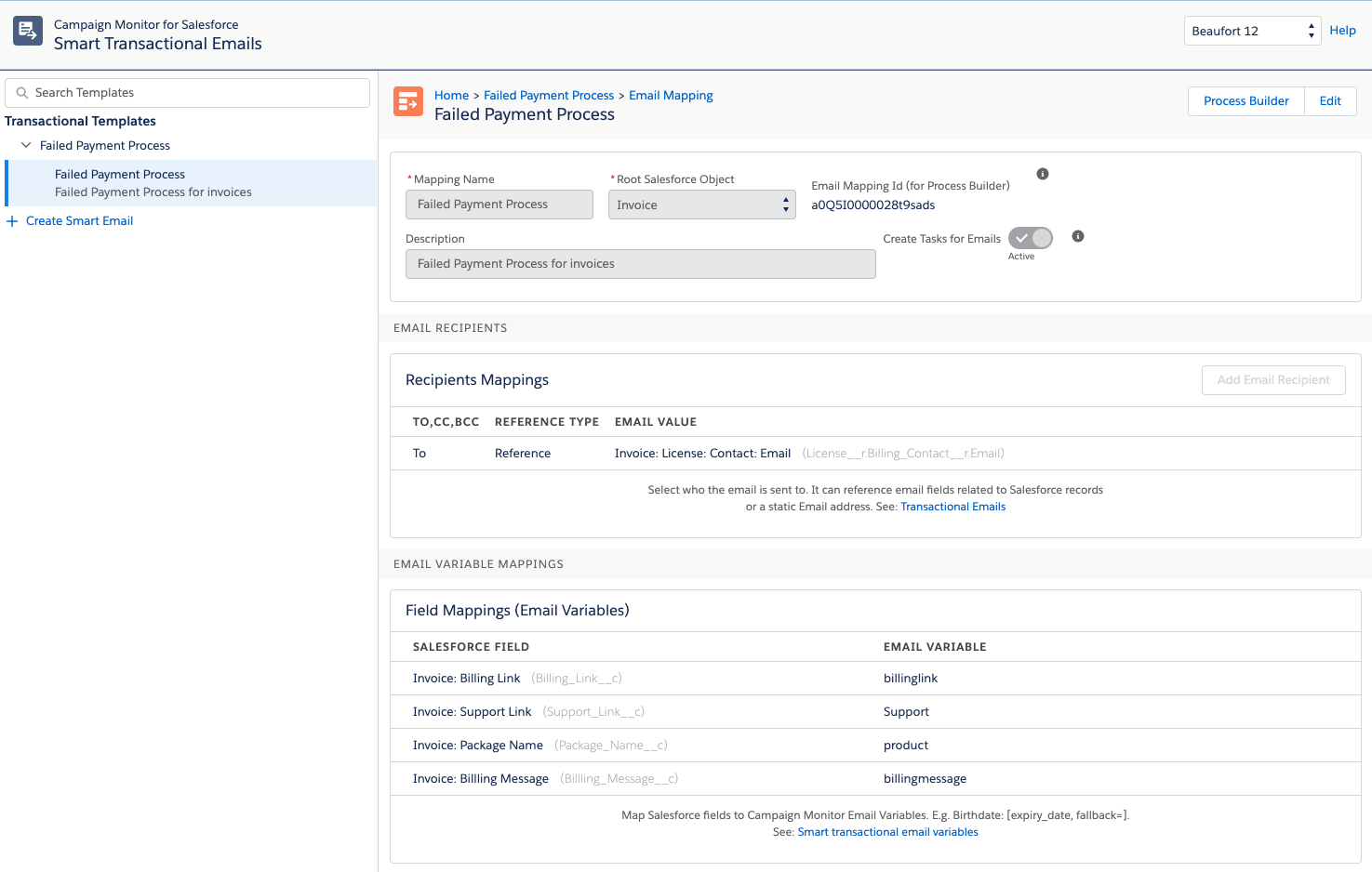Click the EMAIL VARIABLE column header

pos(935,647)
